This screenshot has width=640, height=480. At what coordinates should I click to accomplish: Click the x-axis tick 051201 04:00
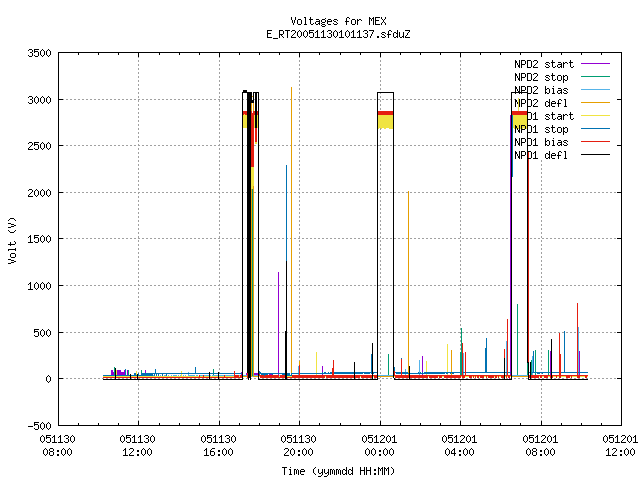coord(459,446)
